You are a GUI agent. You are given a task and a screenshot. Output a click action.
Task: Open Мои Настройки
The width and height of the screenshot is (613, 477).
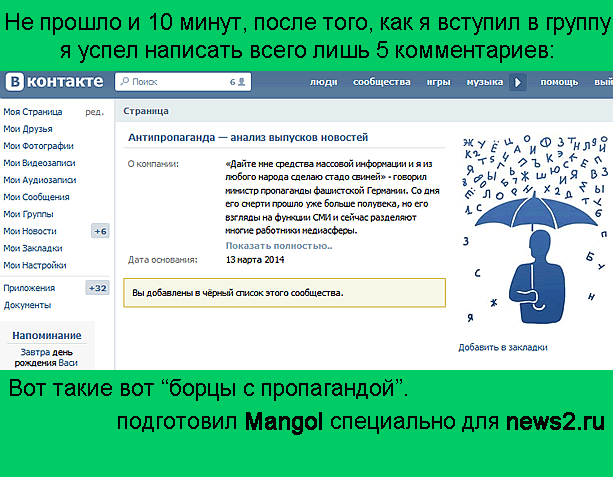(35, 265)
